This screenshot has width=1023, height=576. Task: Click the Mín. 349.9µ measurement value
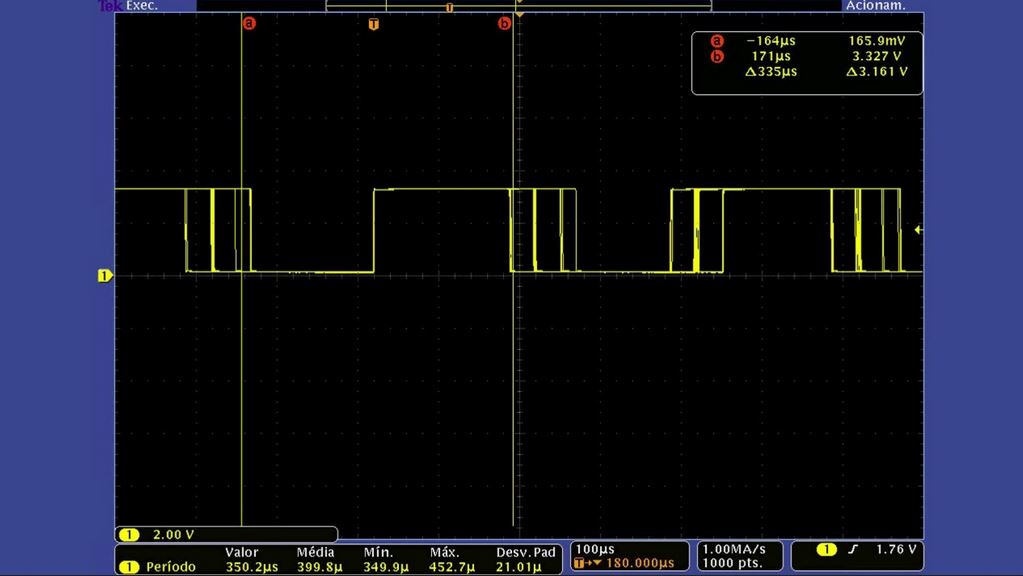point(386,566)
